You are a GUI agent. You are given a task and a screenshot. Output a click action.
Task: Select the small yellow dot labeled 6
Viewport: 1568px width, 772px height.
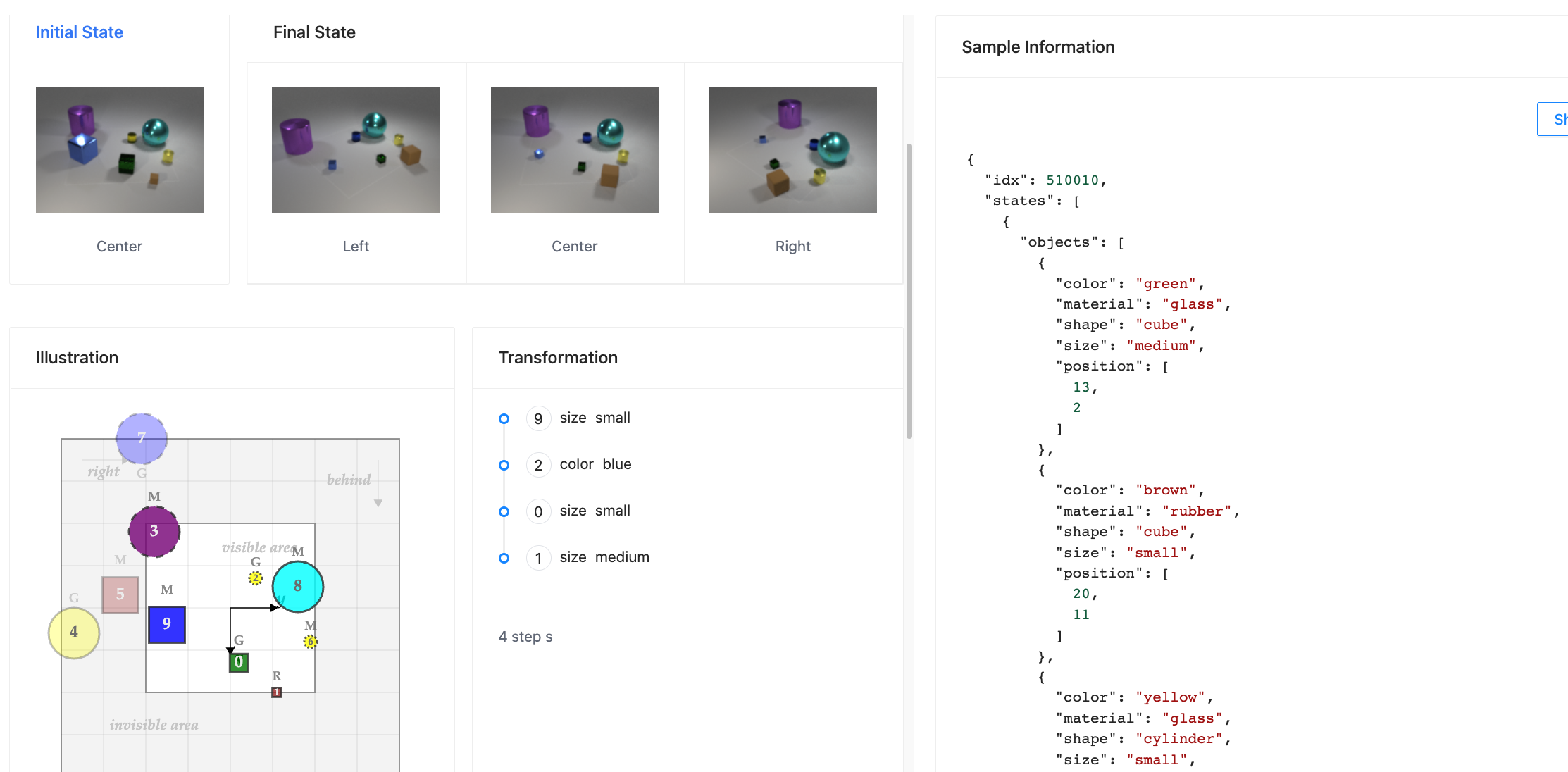311,642
